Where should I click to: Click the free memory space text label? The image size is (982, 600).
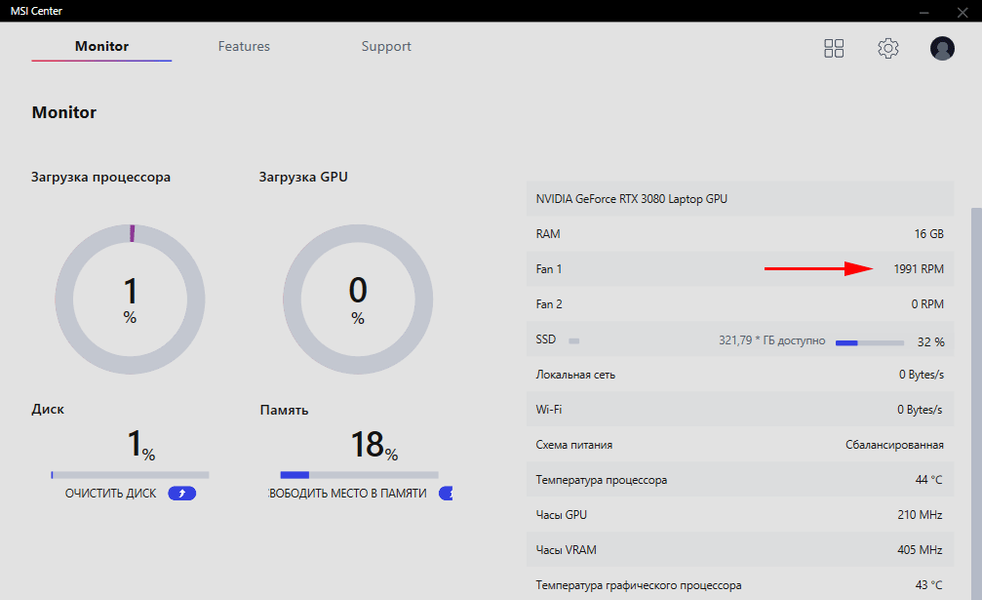click(x=348, y=494)
